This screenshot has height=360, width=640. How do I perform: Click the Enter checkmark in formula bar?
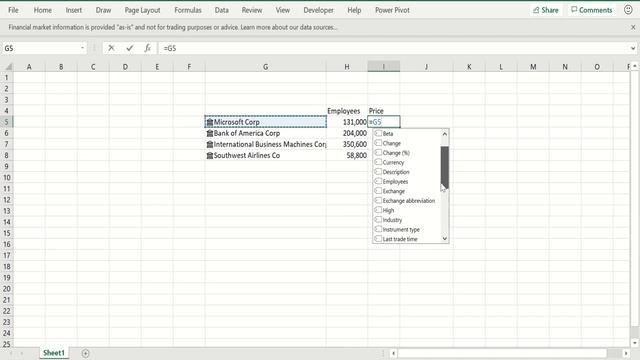(x=130, y=48)
